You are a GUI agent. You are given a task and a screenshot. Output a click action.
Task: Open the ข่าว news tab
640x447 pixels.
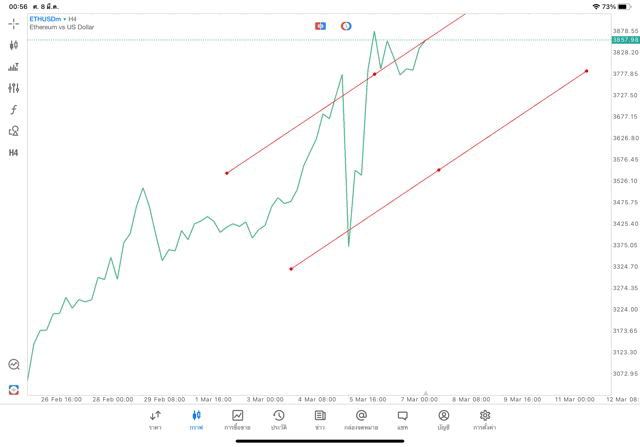(x=320, y=420)
